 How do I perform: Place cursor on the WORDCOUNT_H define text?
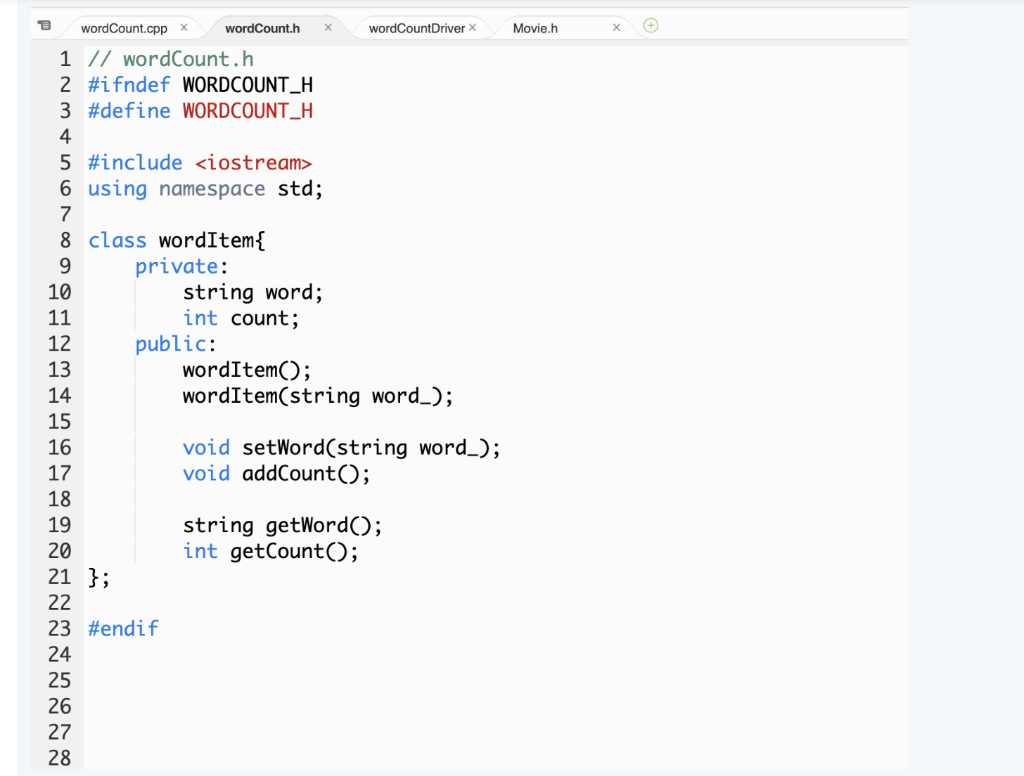(247, 110)
